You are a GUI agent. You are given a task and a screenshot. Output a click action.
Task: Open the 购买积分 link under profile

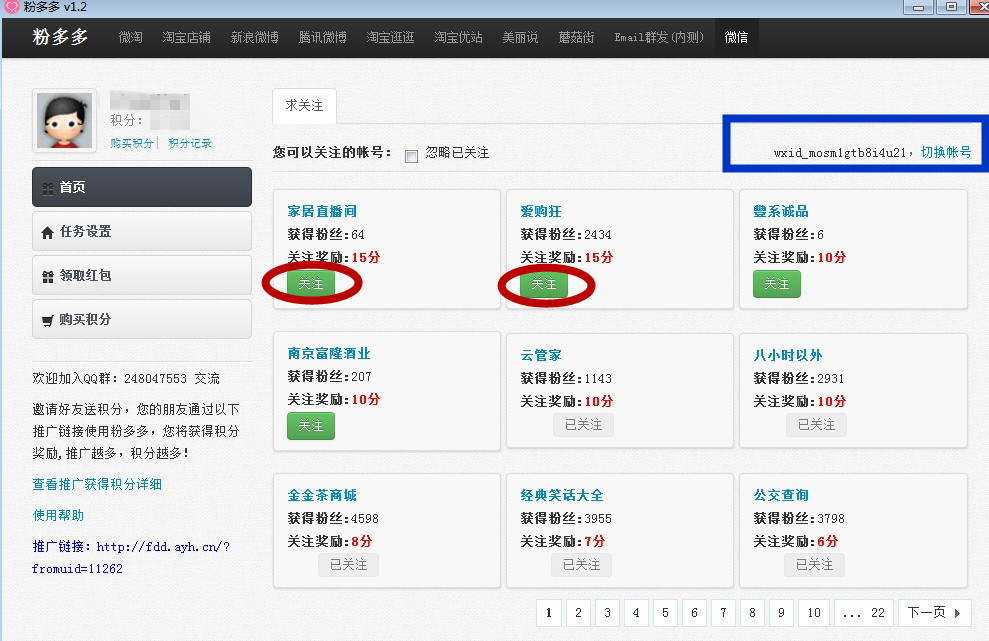coord(132,143)
